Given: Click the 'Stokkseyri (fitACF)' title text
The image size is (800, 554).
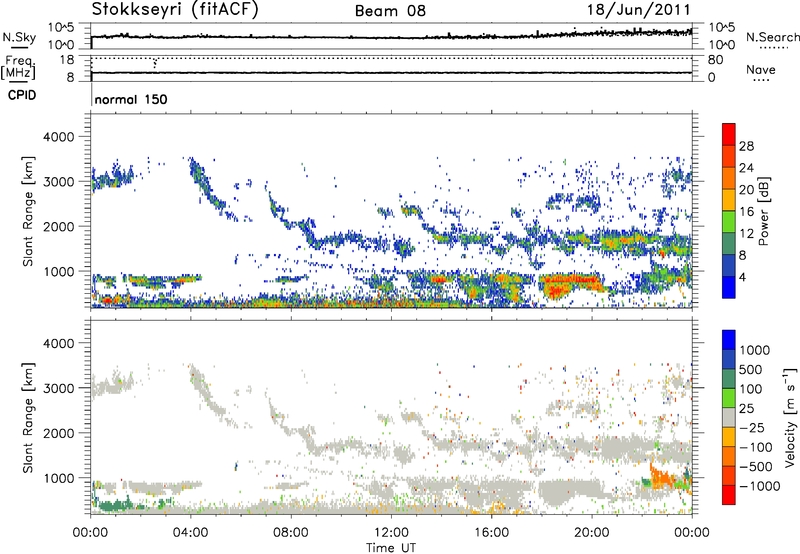Looking at the screenshot, I should pos(175,9).
